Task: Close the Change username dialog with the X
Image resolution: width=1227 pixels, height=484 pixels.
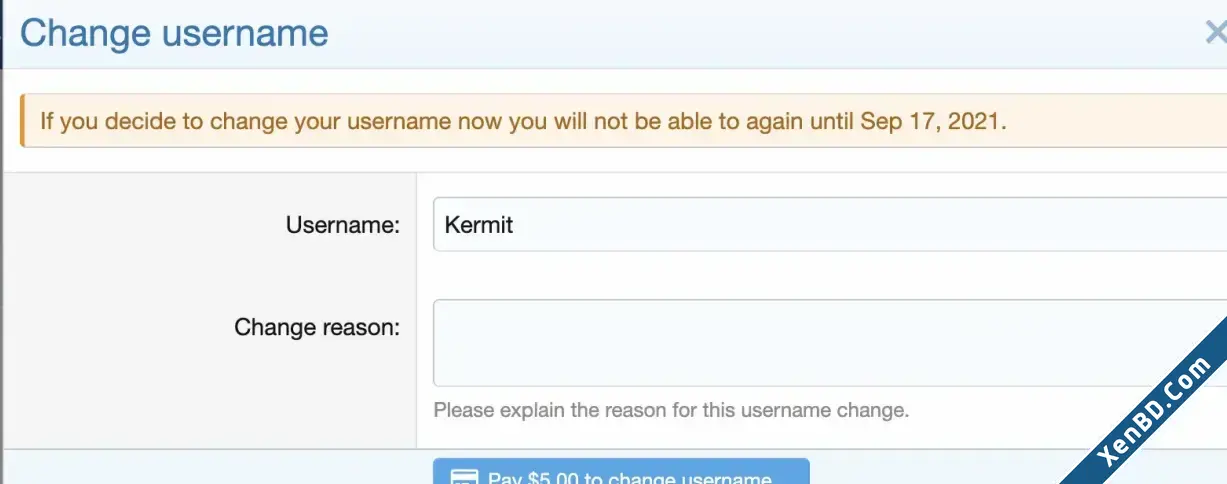Action: [1215, 33]
